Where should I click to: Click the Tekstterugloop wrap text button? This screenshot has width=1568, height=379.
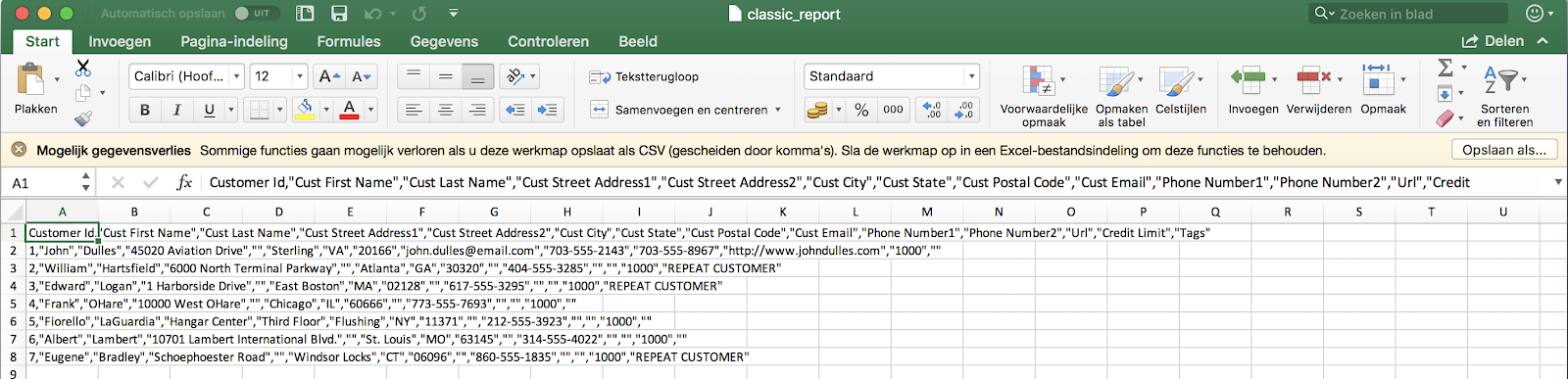(x=644, y=76)
